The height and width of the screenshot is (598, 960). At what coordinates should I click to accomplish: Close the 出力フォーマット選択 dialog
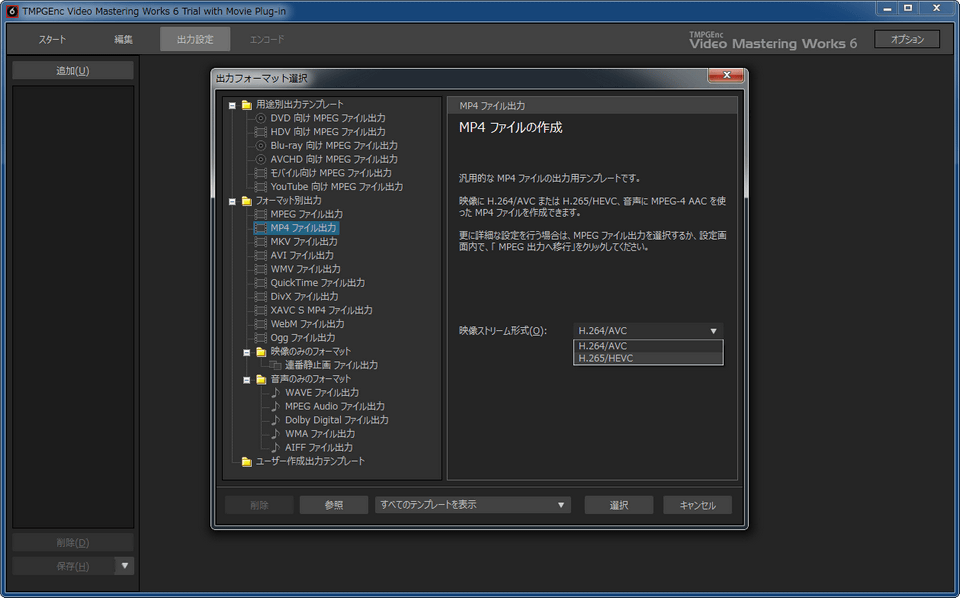point(726,75)
